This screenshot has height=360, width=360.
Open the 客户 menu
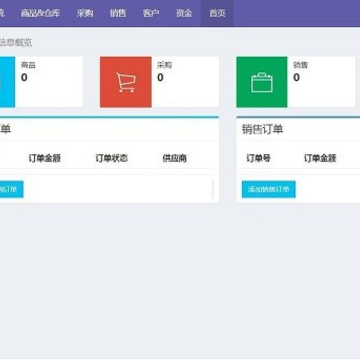pos(151,13)
